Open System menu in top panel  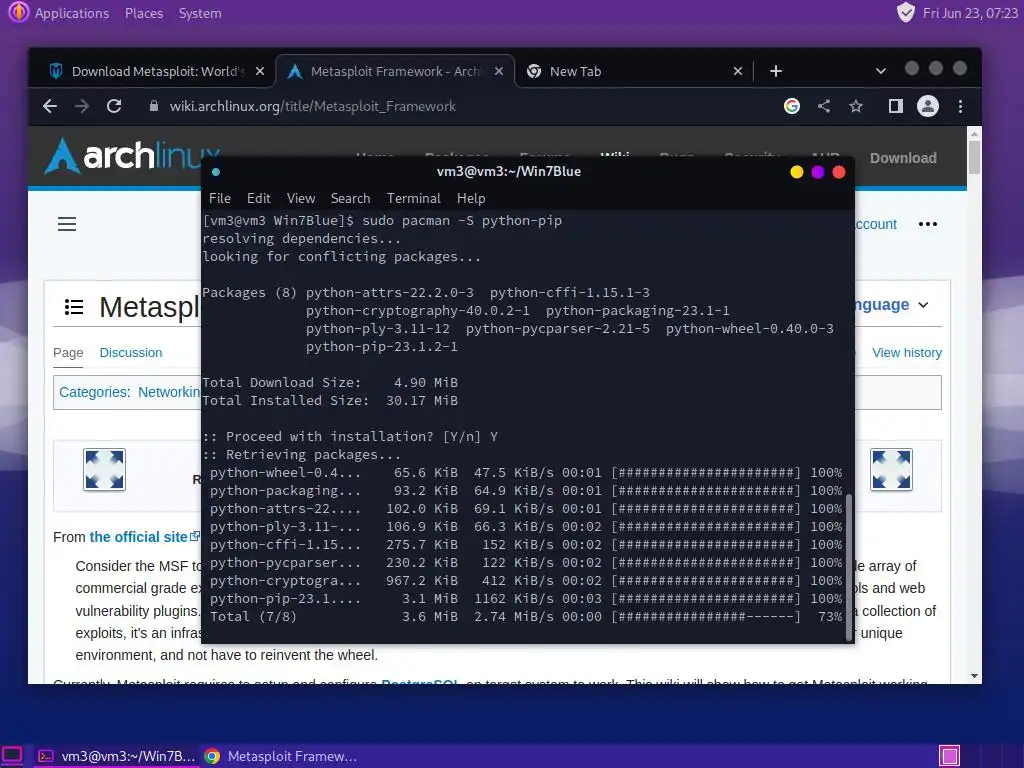tap(200, 13)
